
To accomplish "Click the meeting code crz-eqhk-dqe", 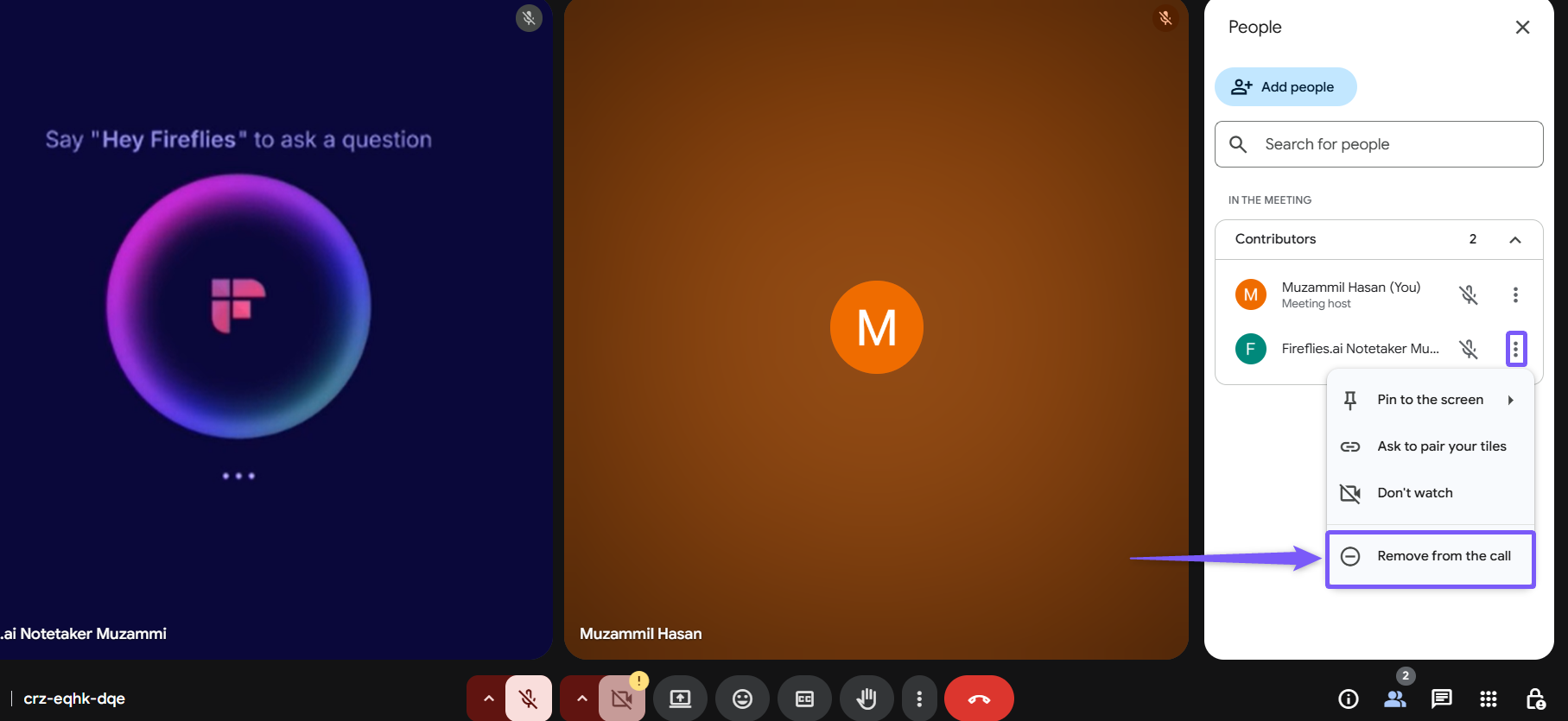I will click(74, 699).
